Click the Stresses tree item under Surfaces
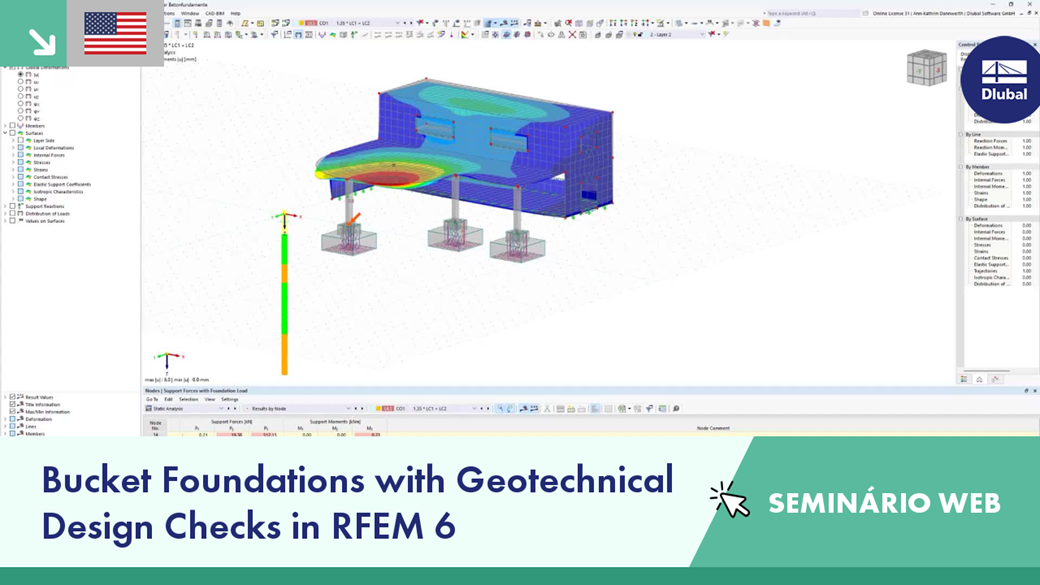The width and height of the screenshot is (1040, 585). (x=42, y=162)
